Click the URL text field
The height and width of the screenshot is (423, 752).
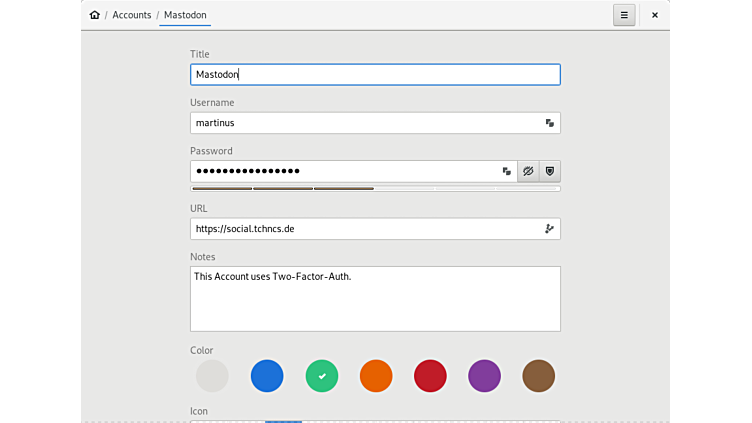365,229
